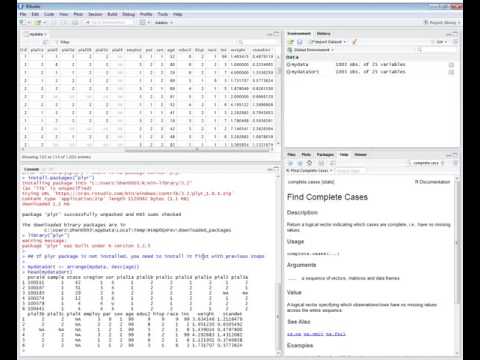Open the Session menu

pos(95,14)
